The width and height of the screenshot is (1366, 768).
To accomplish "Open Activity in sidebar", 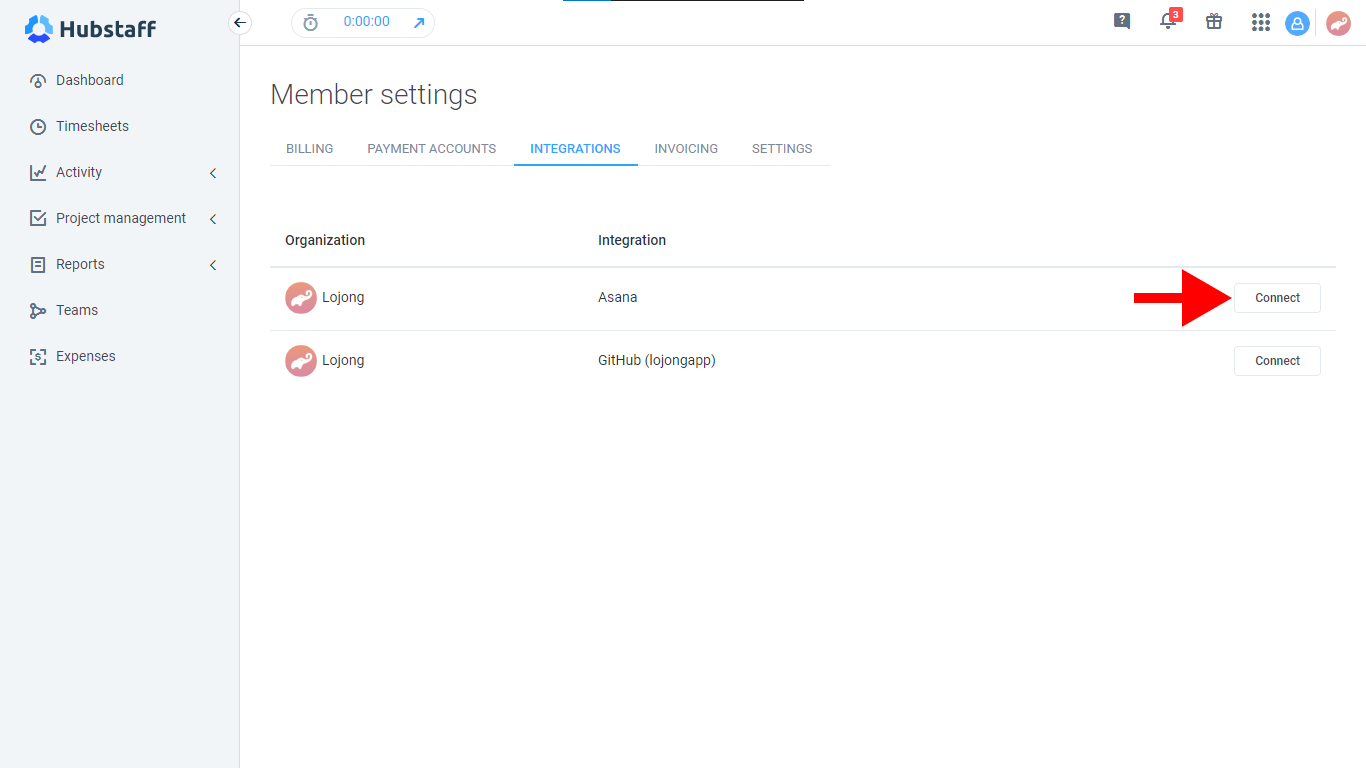I will [79, 172].
